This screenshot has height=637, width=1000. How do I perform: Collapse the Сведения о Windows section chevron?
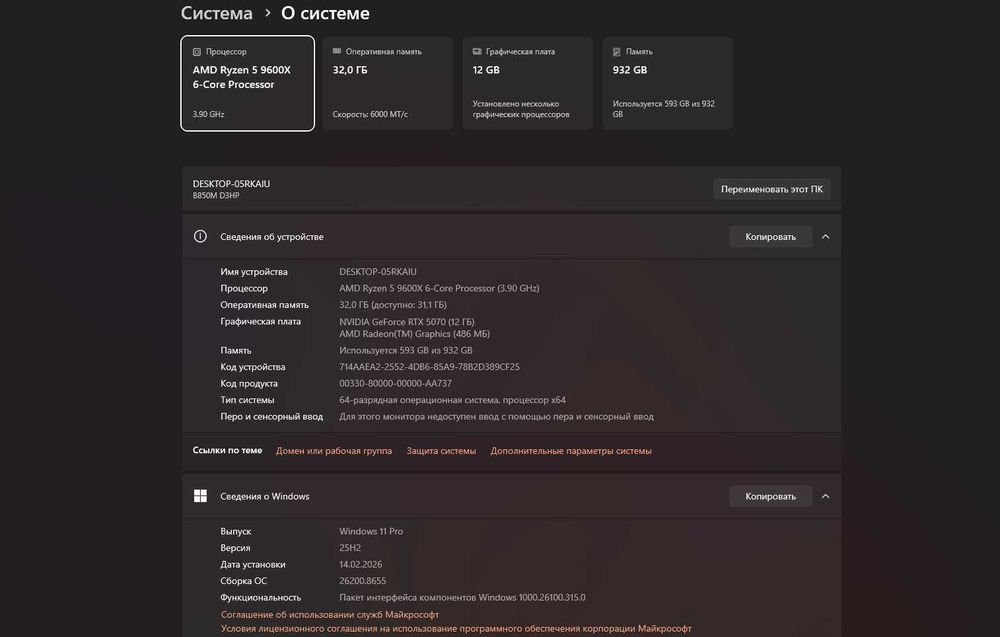(825, 496)
